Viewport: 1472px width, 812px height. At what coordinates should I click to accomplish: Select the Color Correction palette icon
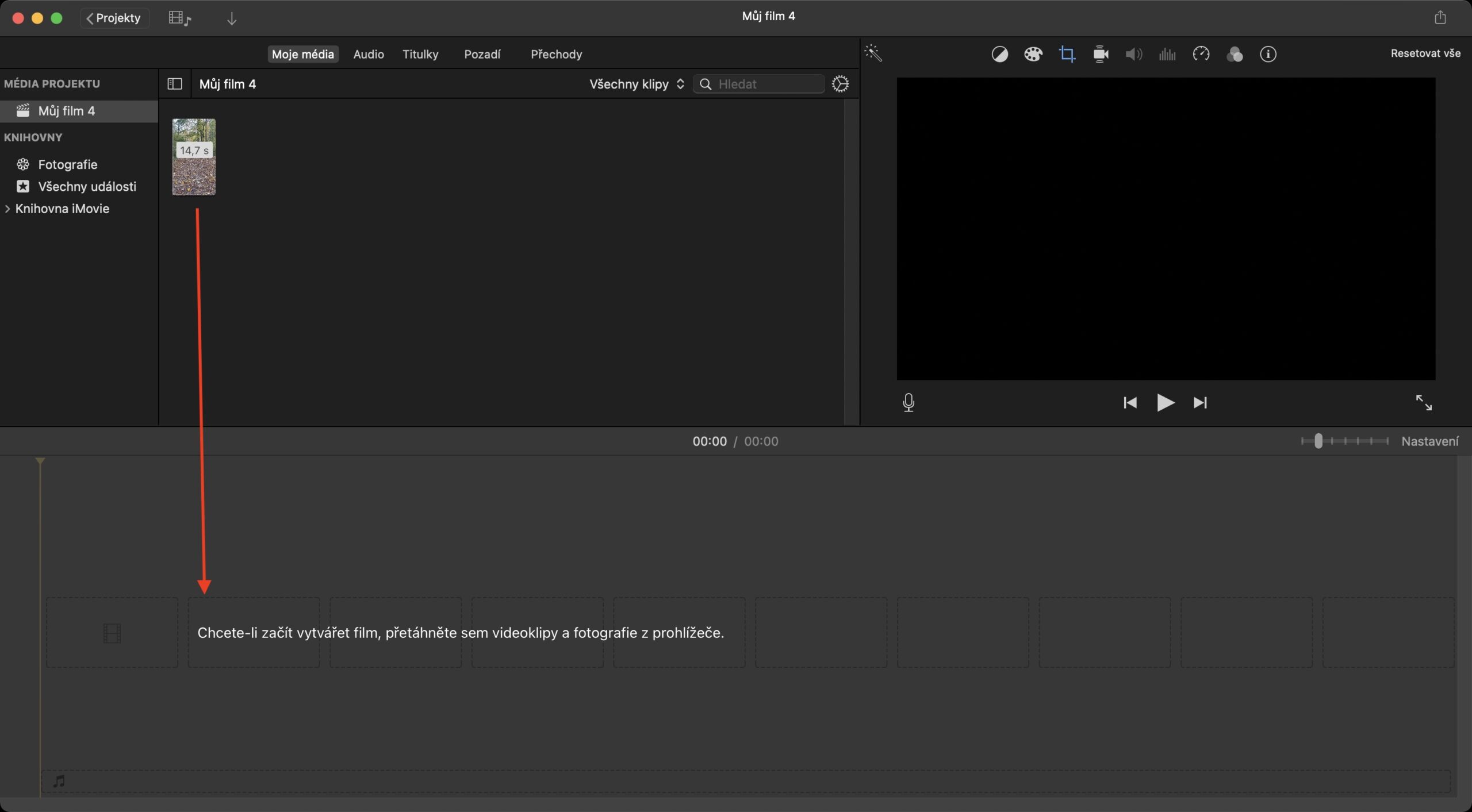pyautogui.click(x=1033, y=53)
